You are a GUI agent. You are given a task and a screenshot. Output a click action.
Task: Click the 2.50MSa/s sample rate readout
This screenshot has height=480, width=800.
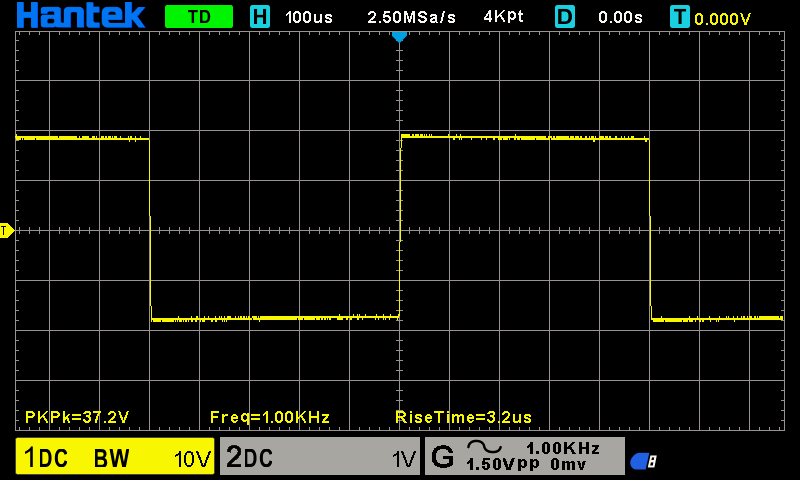pyautogui.click(x=411, y=17)
